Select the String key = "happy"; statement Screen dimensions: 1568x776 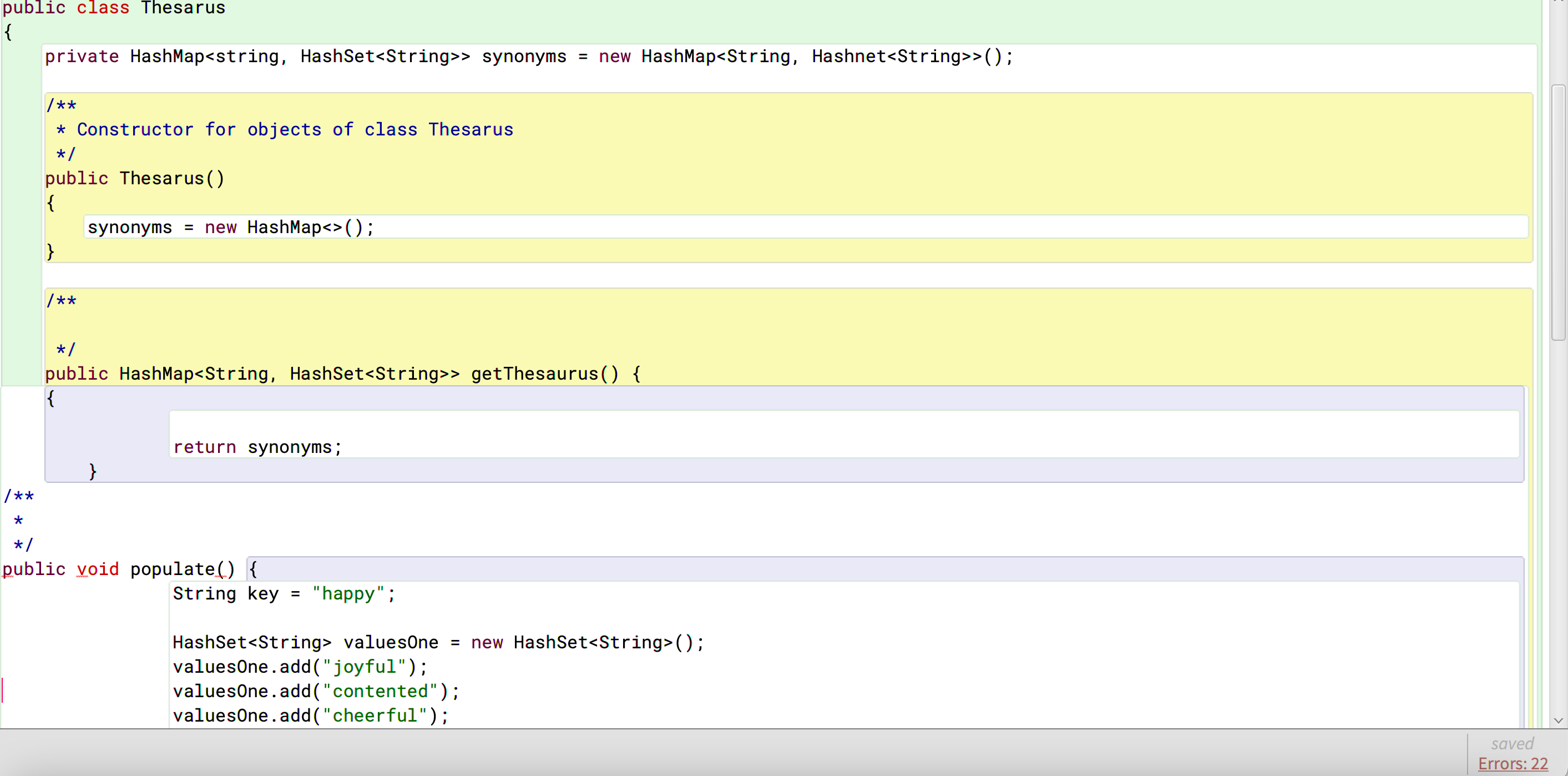(x=283, y=593)
